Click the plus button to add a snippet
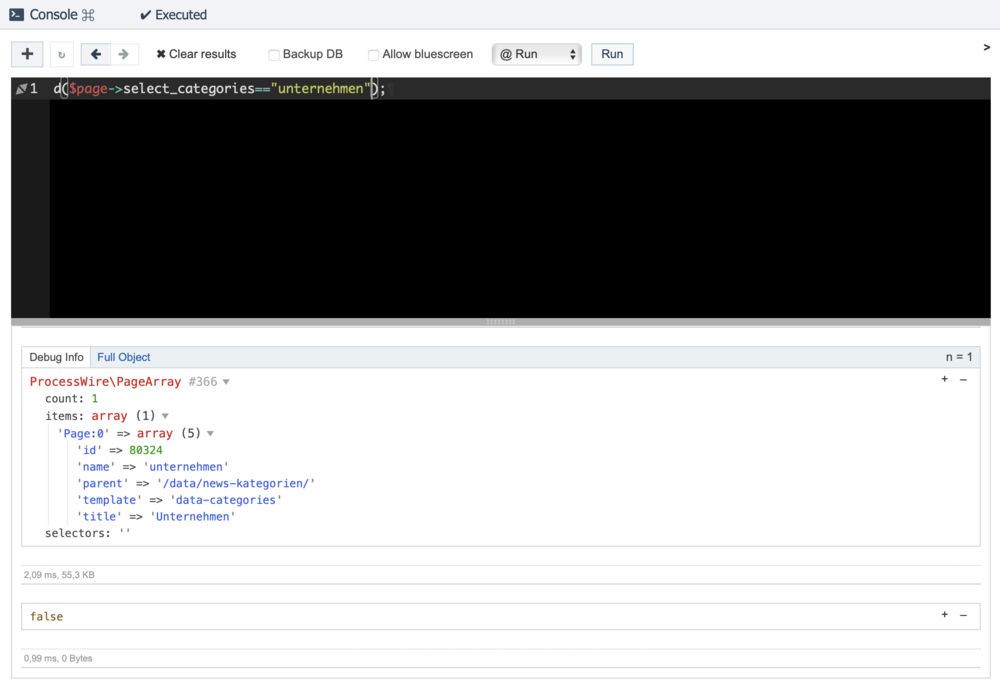The width and height of the screenshot is (1000, 685). [x=27, y=54]
